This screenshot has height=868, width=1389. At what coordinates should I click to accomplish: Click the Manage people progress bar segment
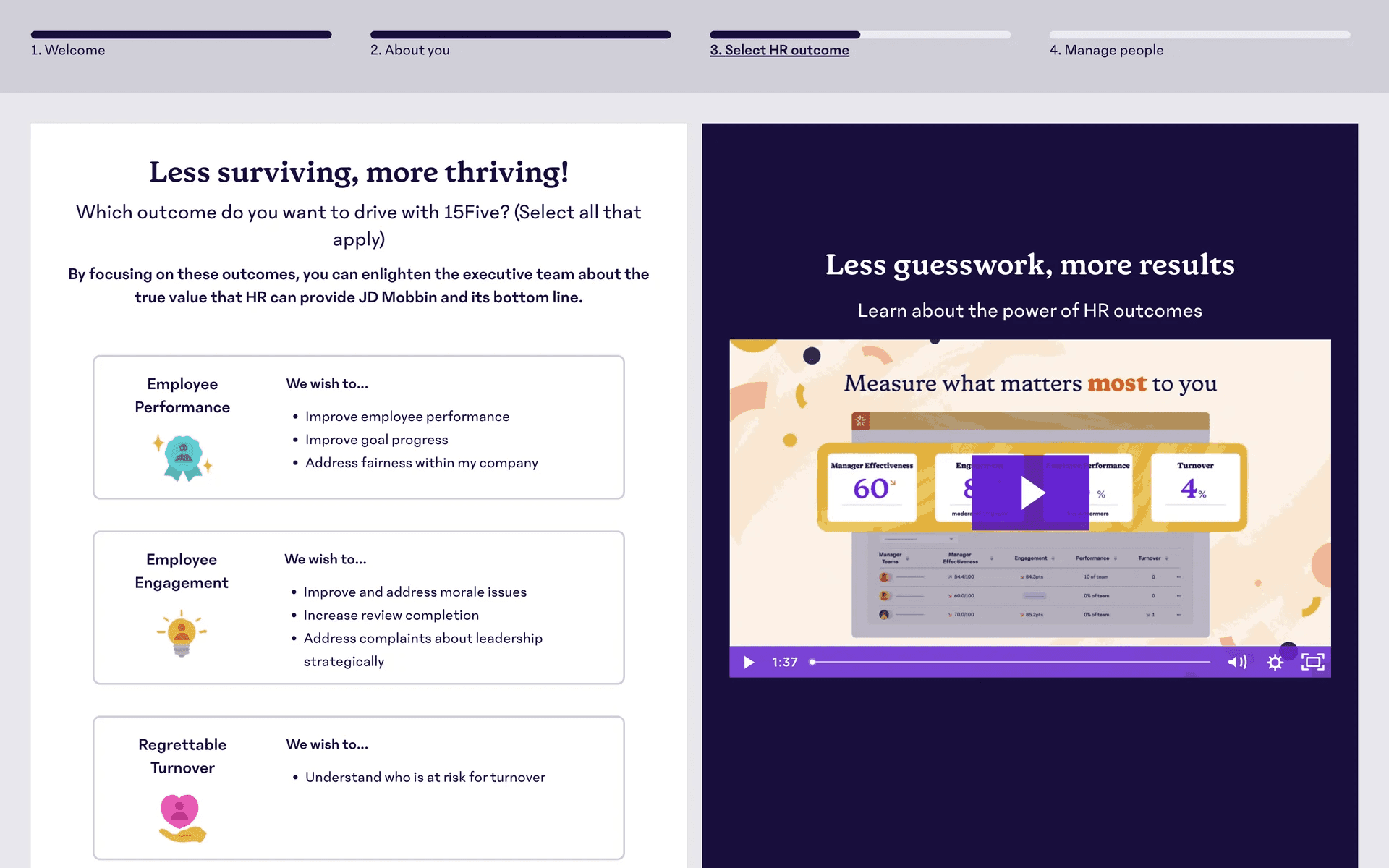coord(1199,34)
